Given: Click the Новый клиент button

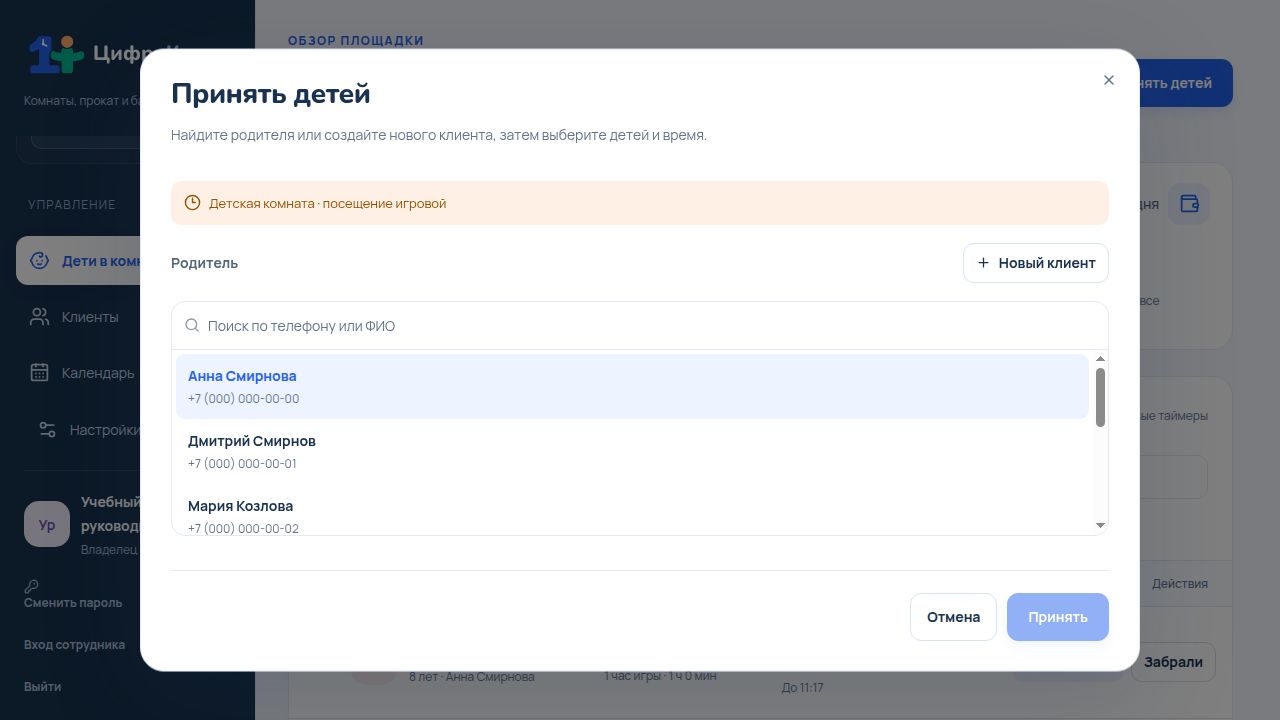Looking at the screenshot, I should (x=1036, y=263).
